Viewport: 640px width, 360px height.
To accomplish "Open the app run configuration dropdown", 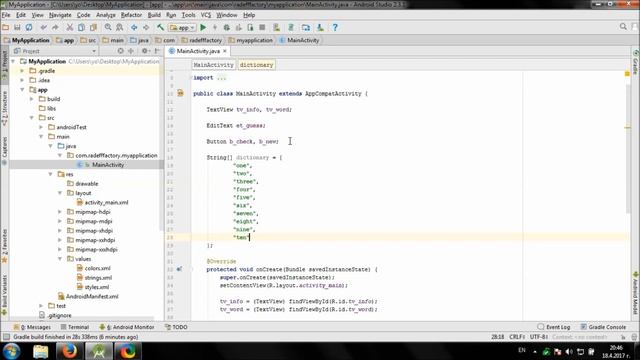I will tap(182, 28).
